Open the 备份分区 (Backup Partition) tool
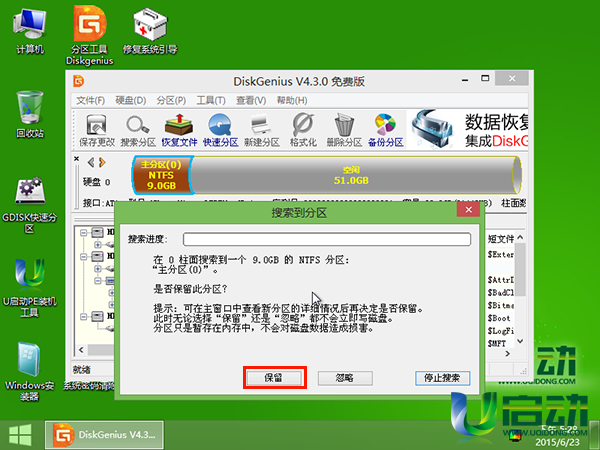The image size is (600, 450). pos(386,130)
